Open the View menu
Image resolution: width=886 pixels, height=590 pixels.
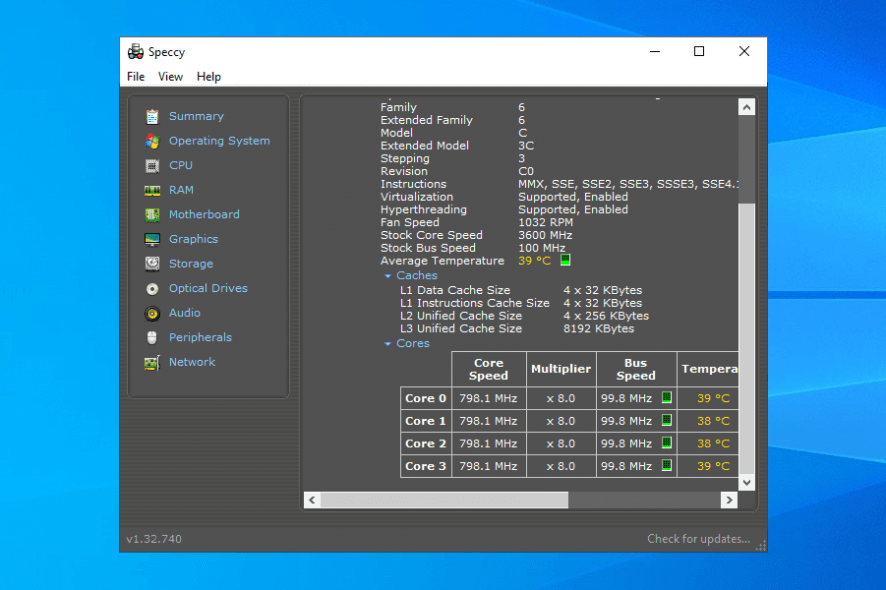[170, 77]
